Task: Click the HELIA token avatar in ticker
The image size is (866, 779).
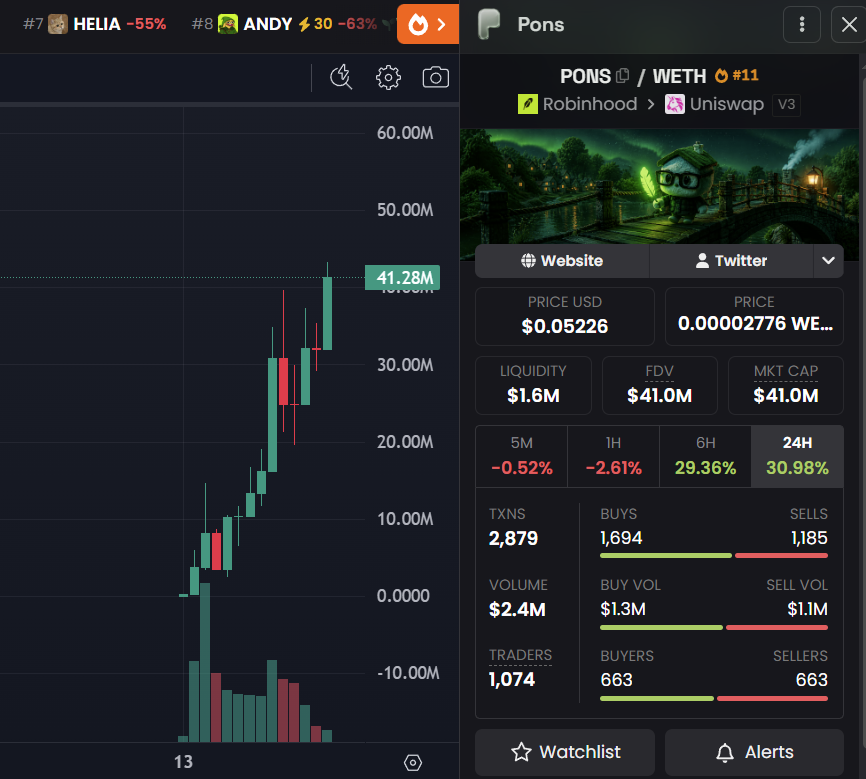Action: pos(57,24)
